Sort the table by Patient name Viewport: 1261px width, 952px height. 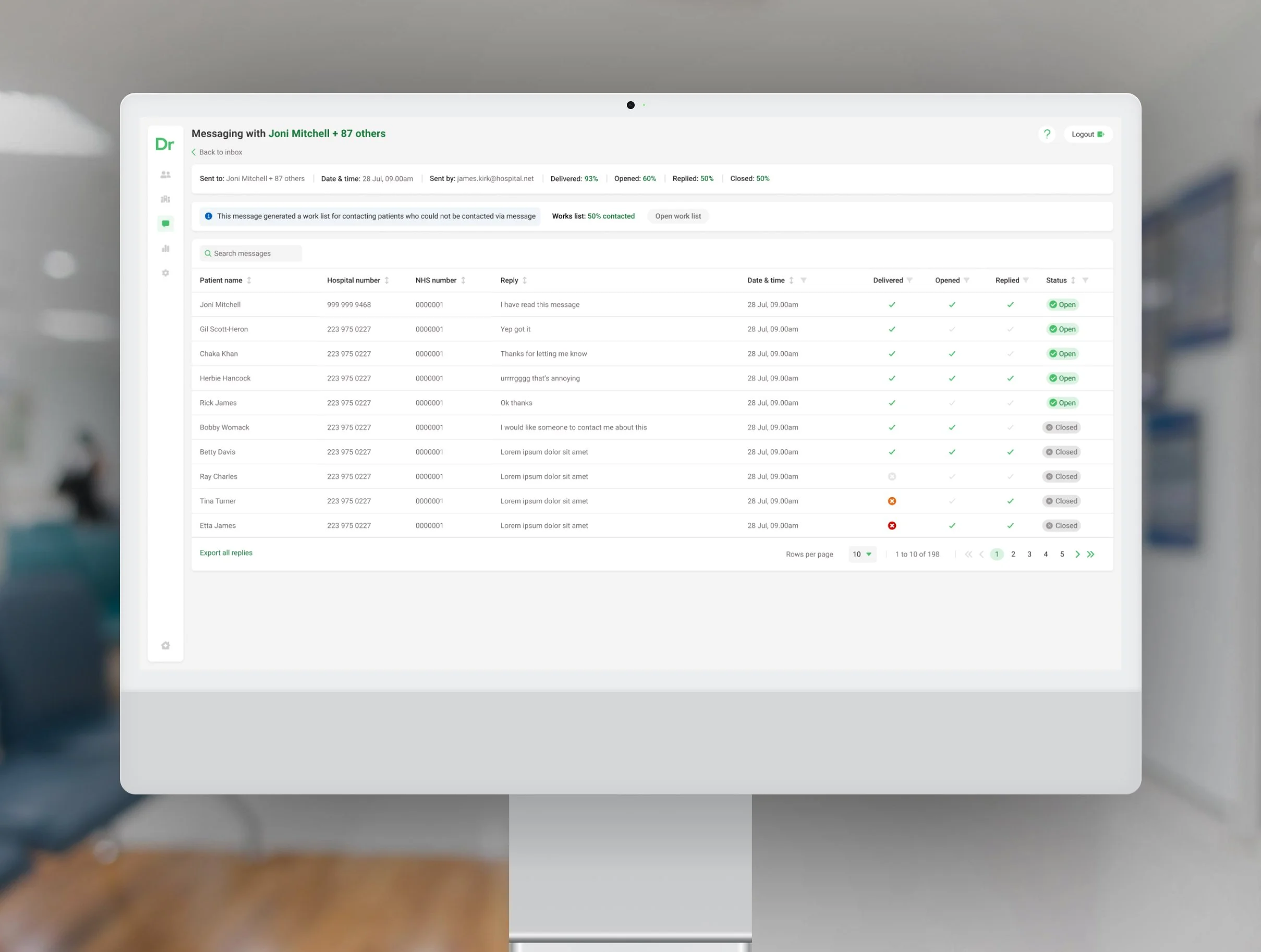(249, 280)
